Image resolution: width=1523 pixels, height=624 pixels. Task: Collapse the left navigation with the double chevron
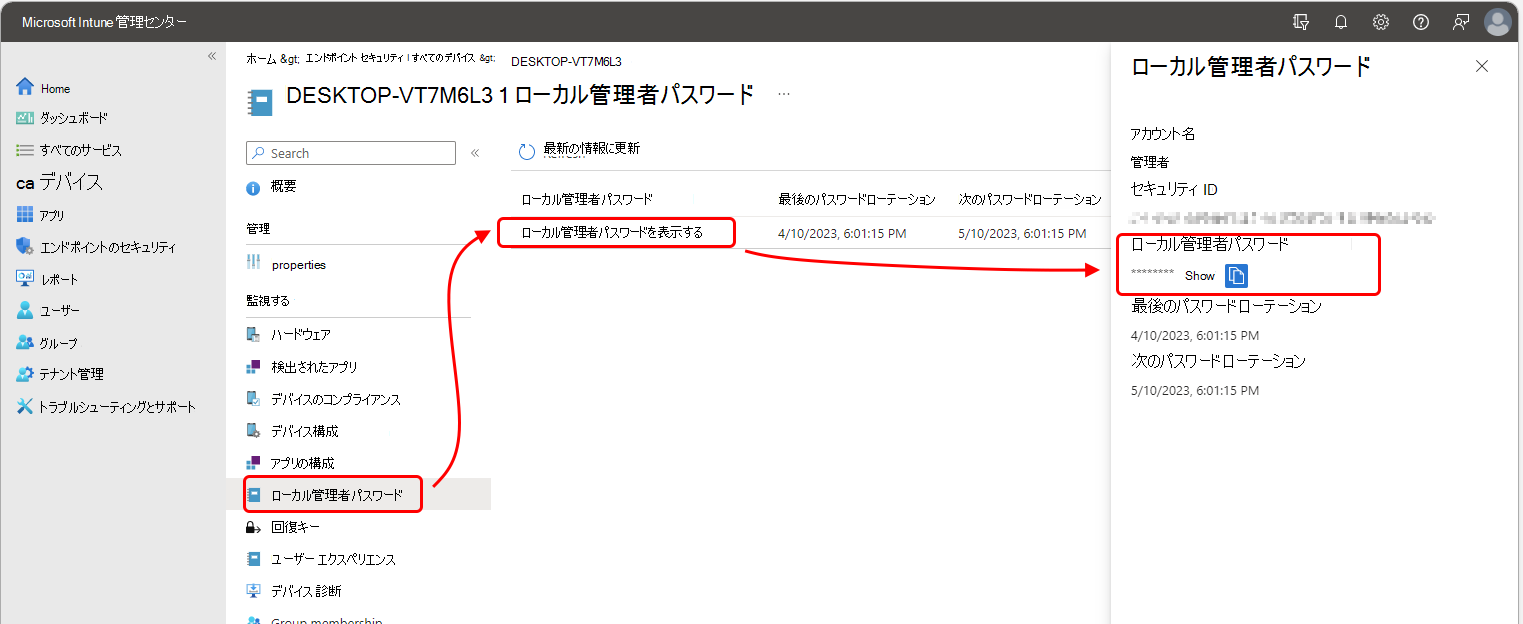(x=212, y=56)
